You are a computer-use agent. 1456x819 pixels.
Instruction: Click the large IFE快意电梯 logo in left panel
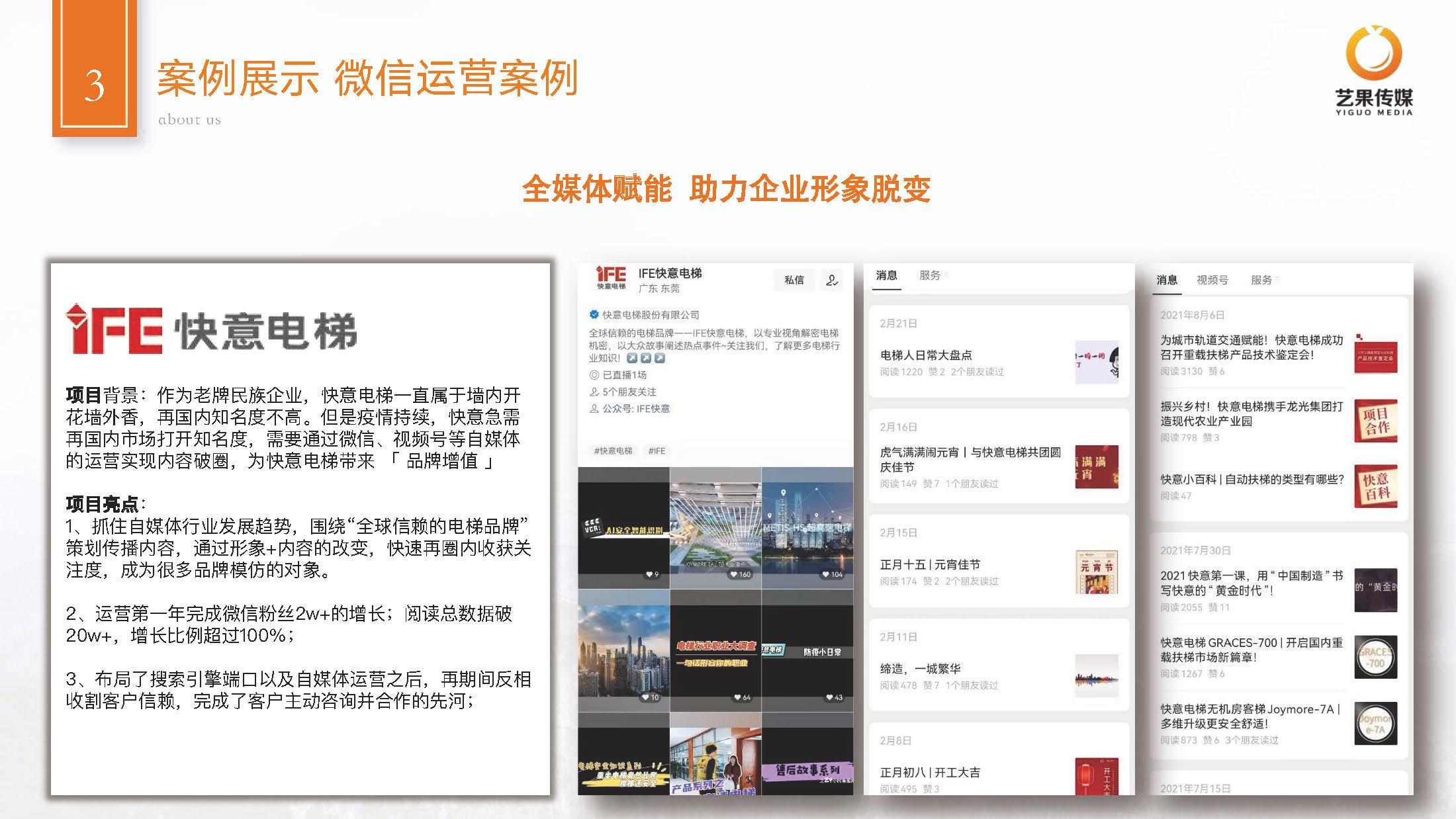click(212, 329)
